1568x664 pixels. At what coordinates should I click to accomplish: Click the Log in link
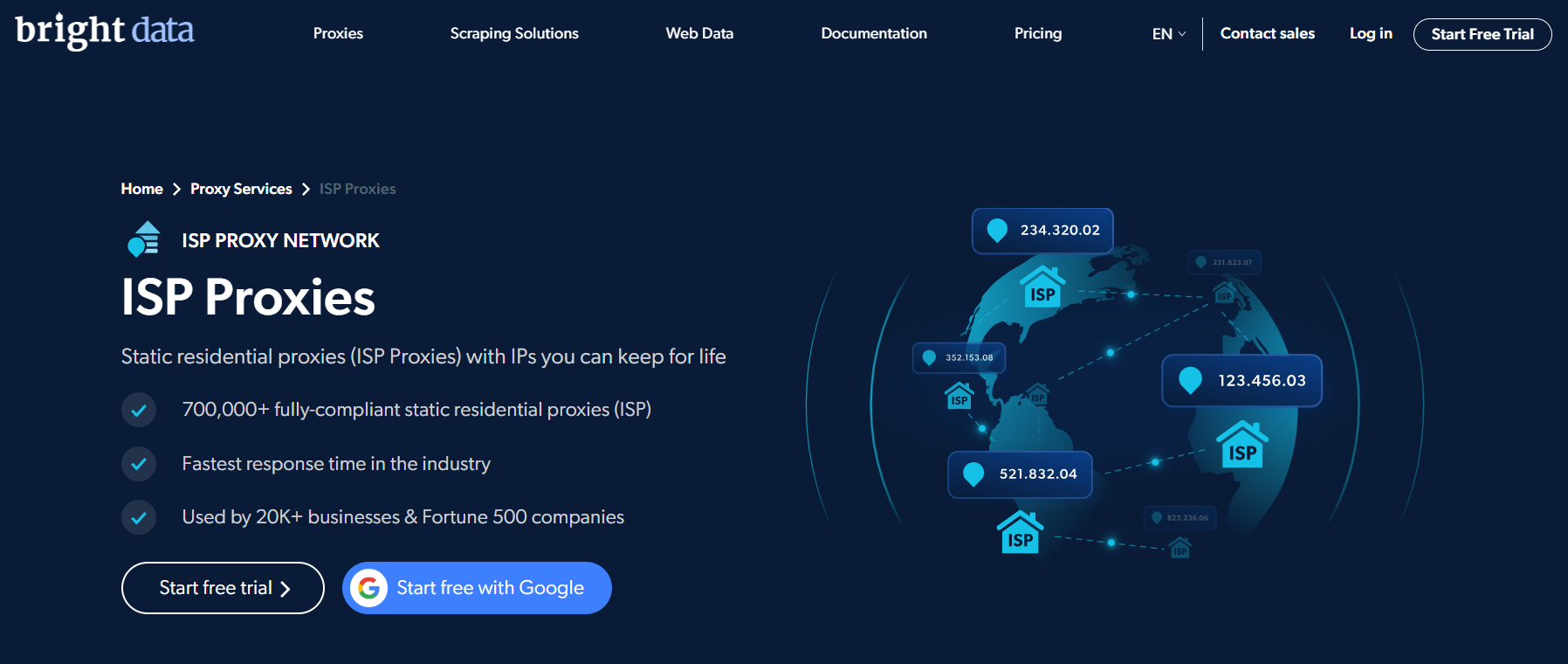click(1371, 33)
